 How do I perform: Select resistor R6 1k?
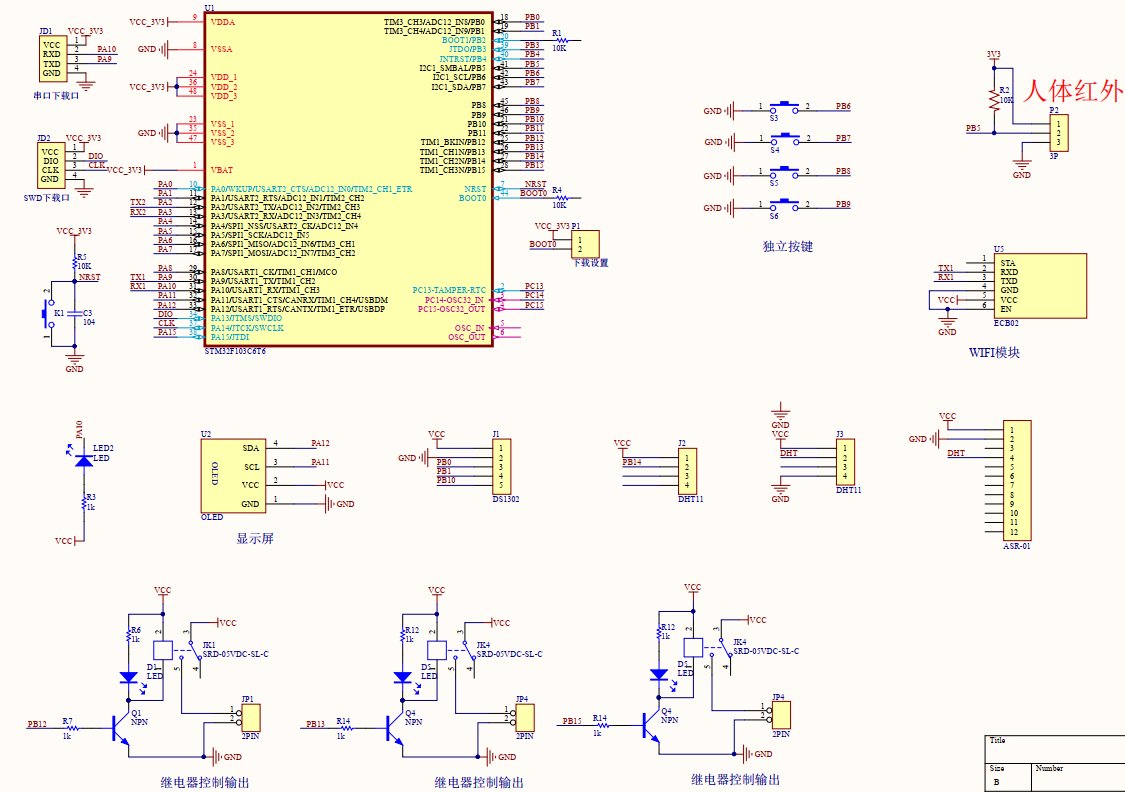coord(130,636)
